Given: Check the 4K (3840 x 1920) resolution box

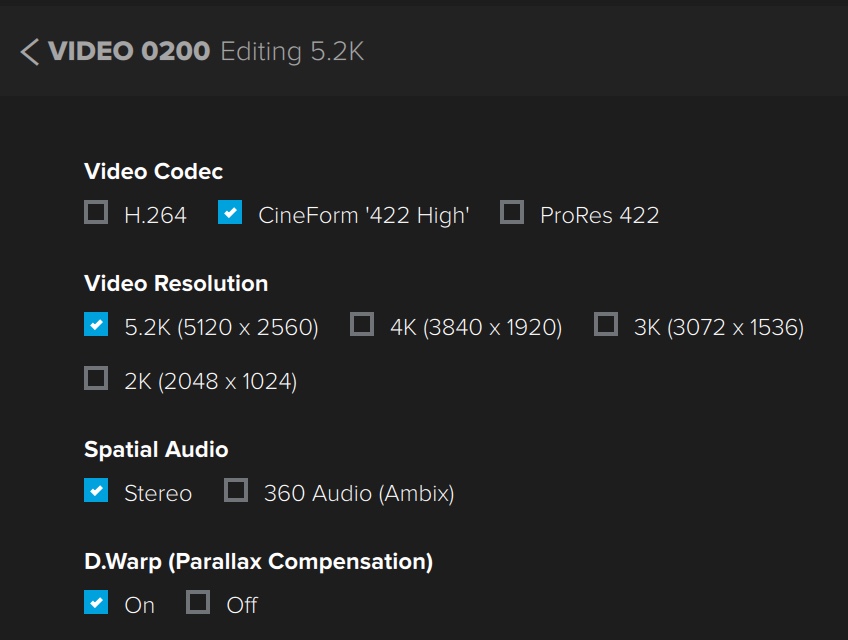Looking at the screenshot, I should click(x=362, y=324).
